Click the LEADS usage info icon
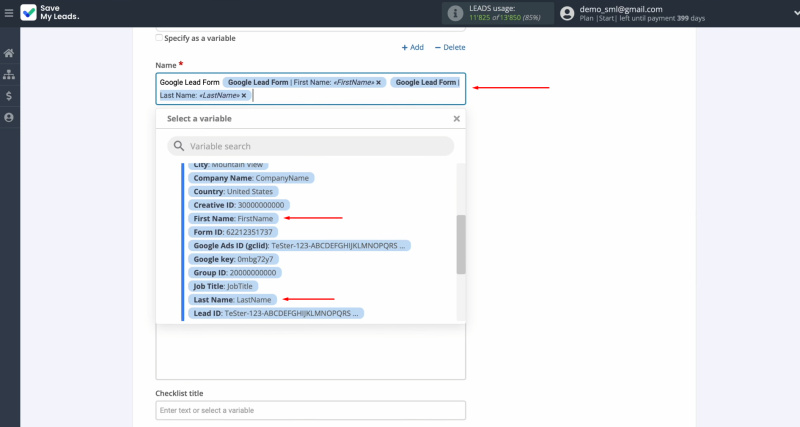This screenshot has width=800, height=427. 455,13
